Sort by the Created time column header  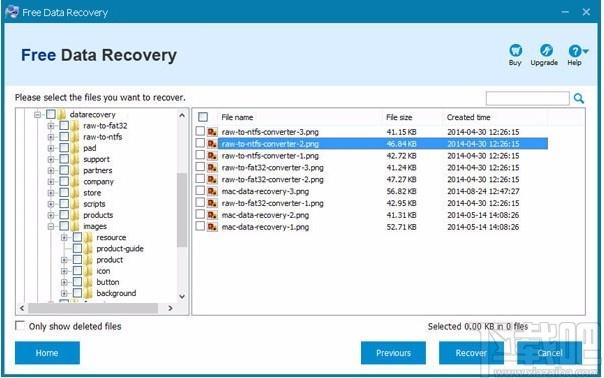[468, 117]
